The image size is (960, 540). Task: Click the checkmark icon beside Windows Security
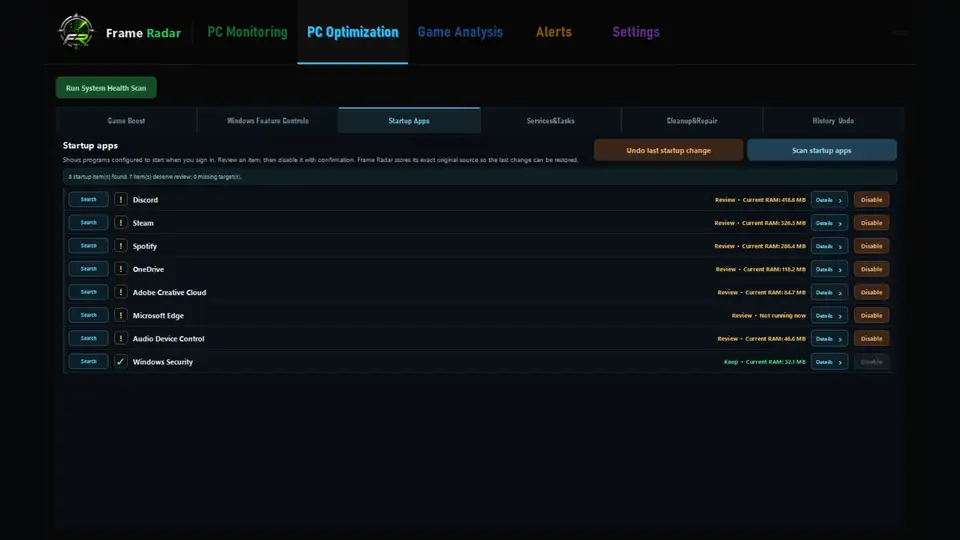121,362
